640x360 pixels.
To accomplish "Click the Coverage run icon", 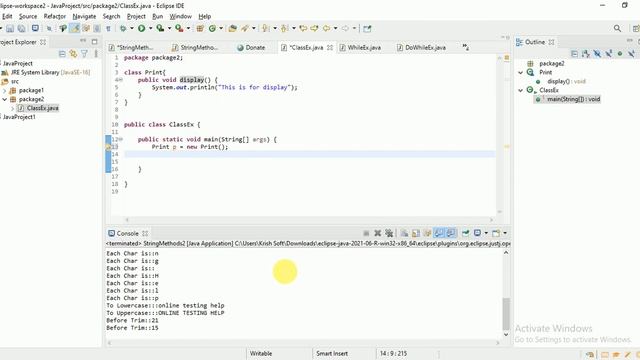I will point(160,29).
